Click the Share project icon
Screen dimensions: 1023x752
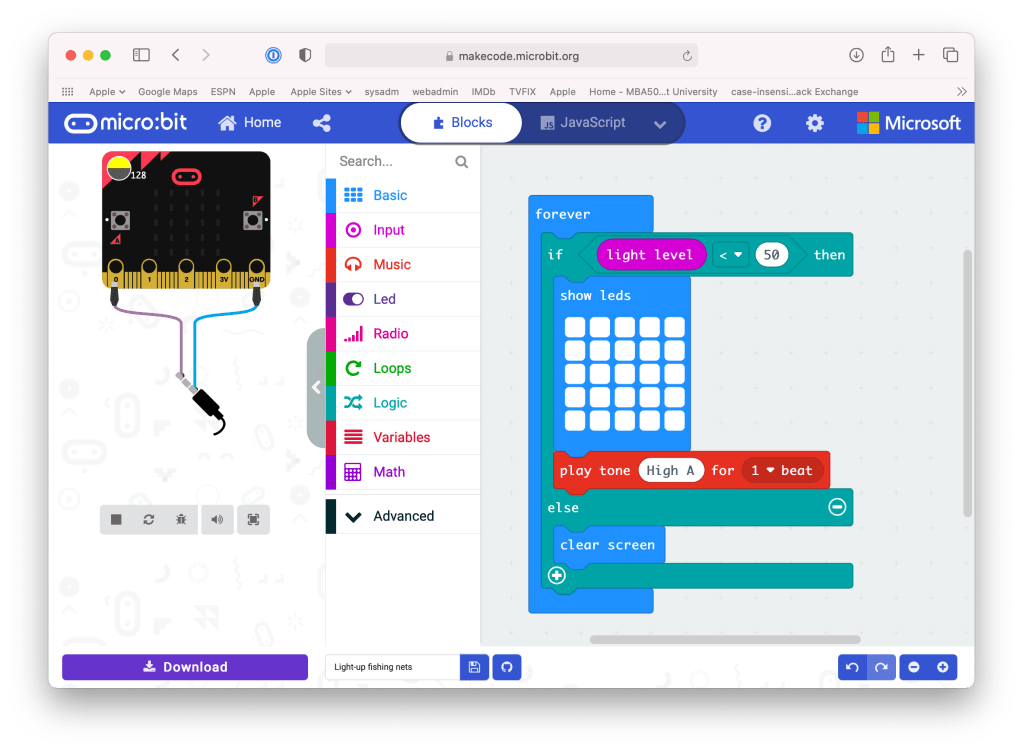[x=322, y=123]
